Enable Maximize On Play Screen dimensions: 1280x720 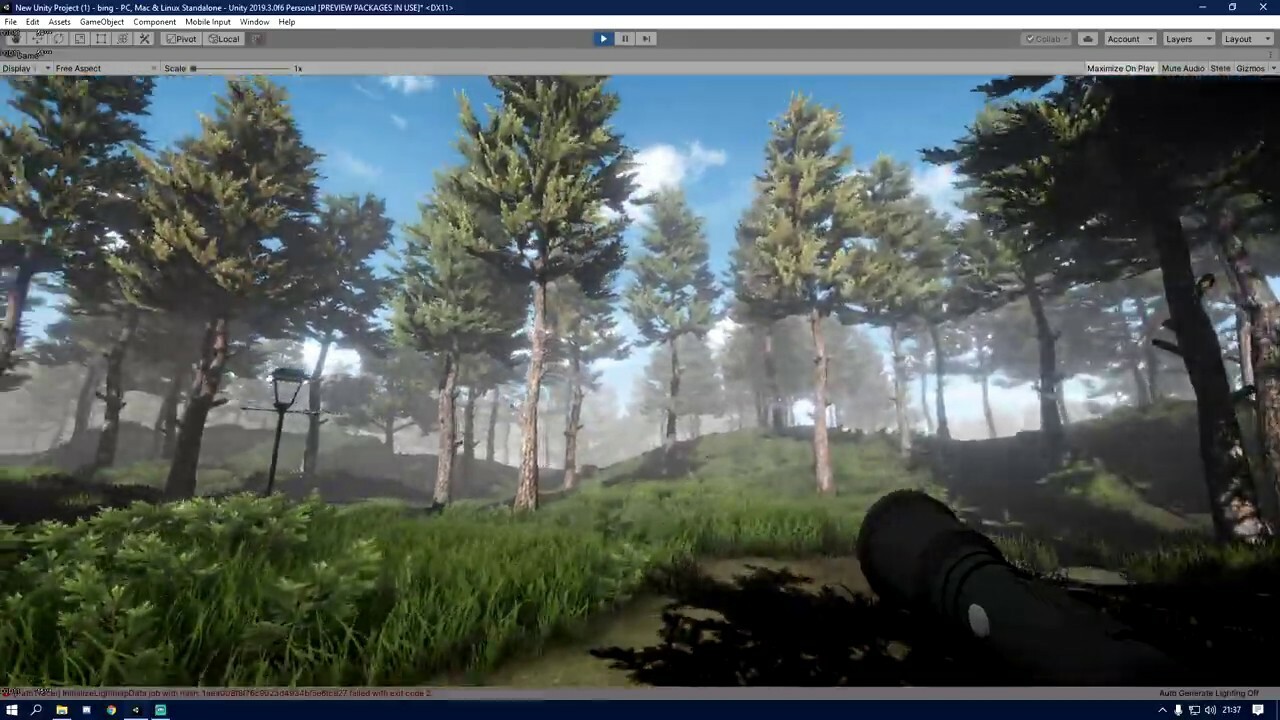[1120, 68]
